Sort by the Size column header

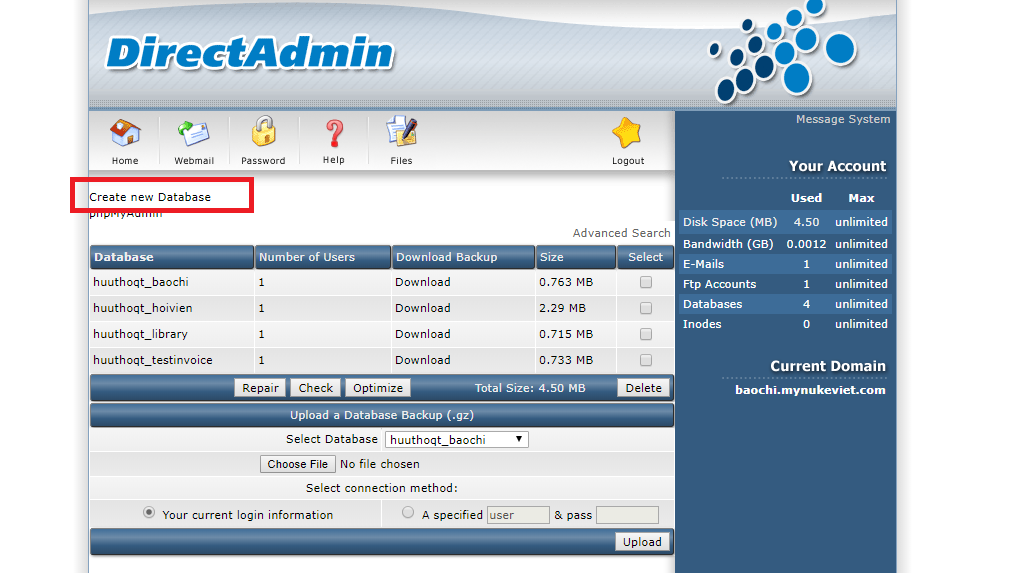(x=552, y=257)
